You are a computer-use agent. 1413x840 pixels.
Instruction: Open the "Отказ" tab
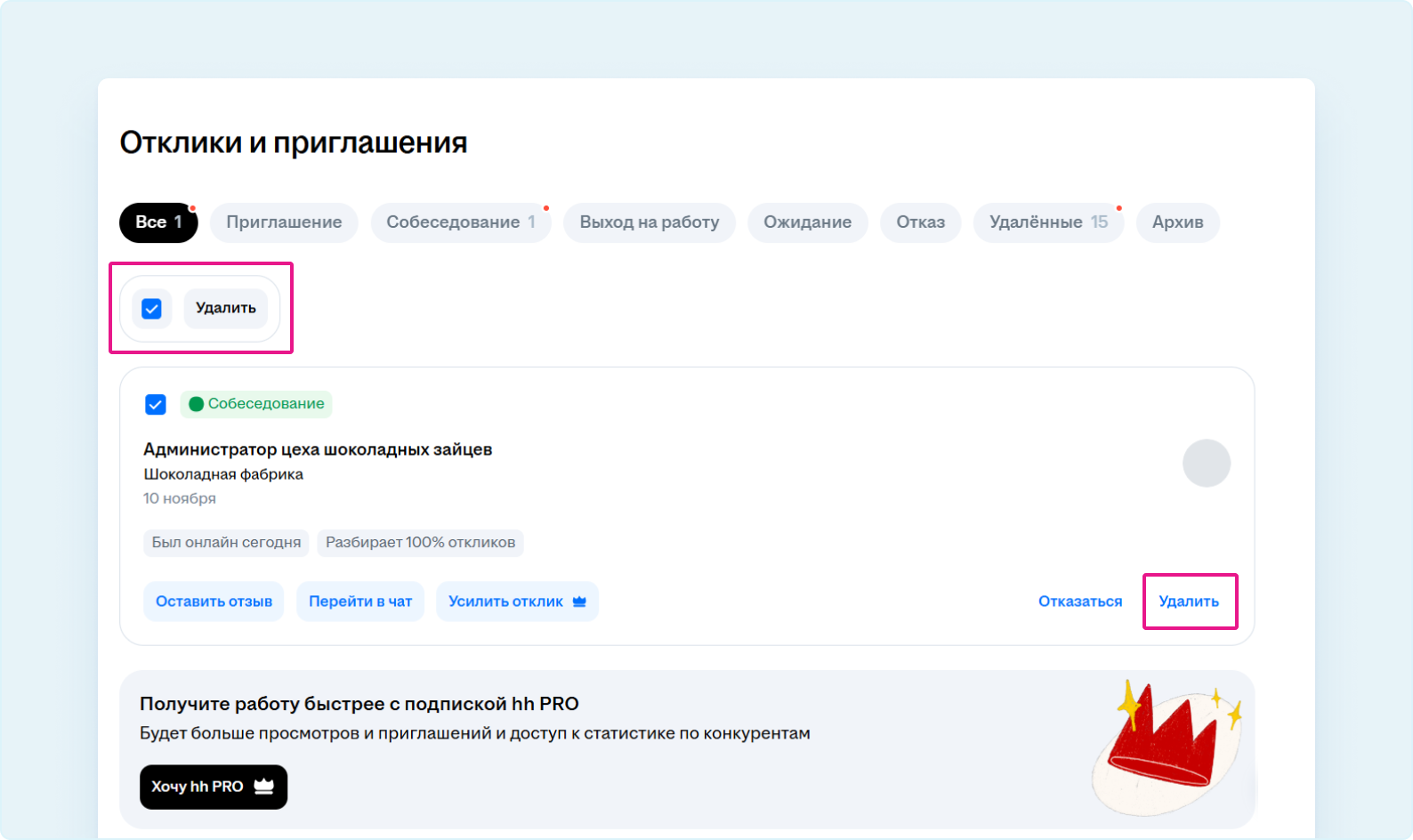point(920,222)
